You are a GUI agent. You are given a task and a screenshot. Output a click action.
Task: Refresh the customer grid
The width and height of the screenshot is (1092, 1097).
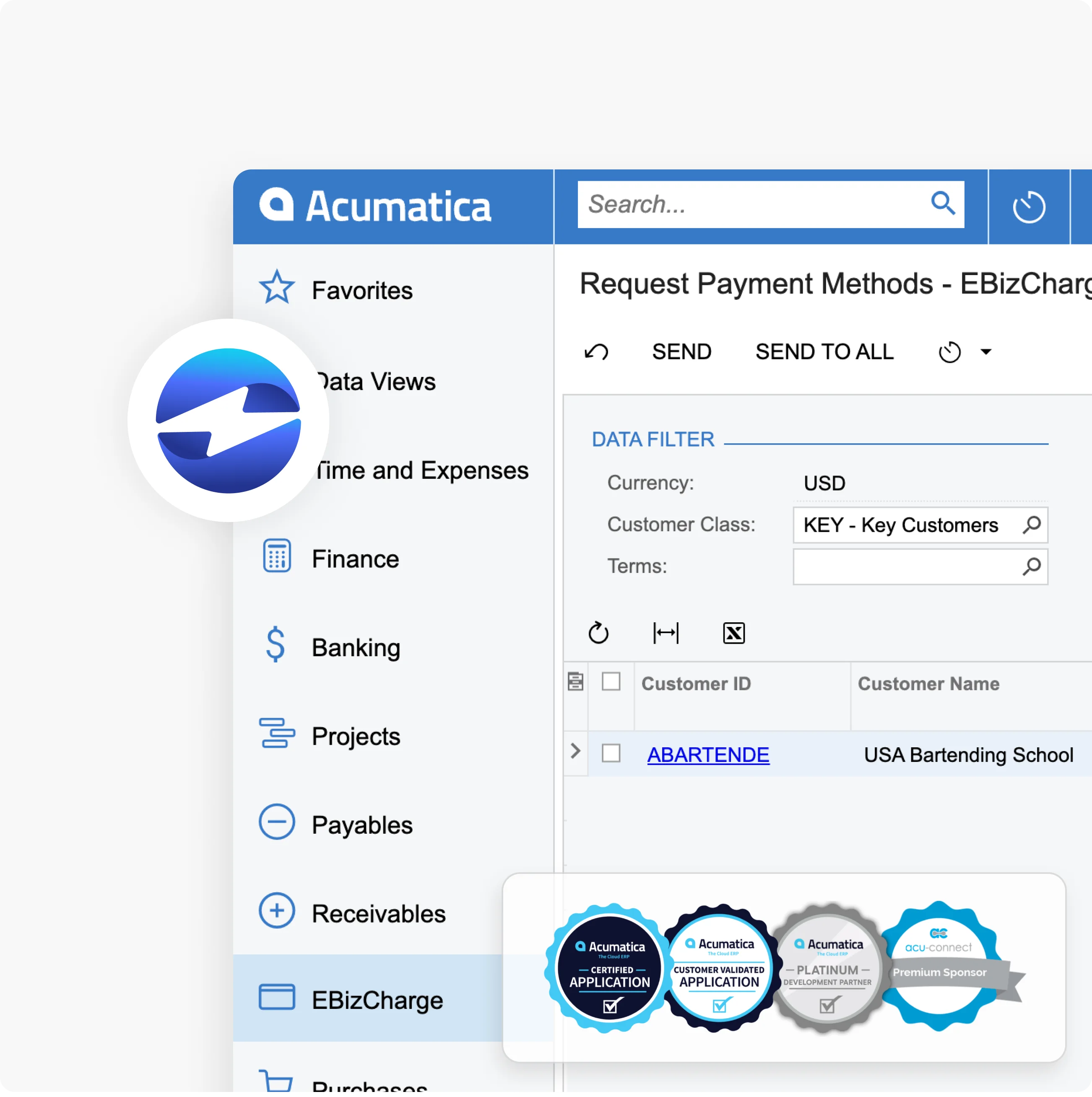pos(598,632)
